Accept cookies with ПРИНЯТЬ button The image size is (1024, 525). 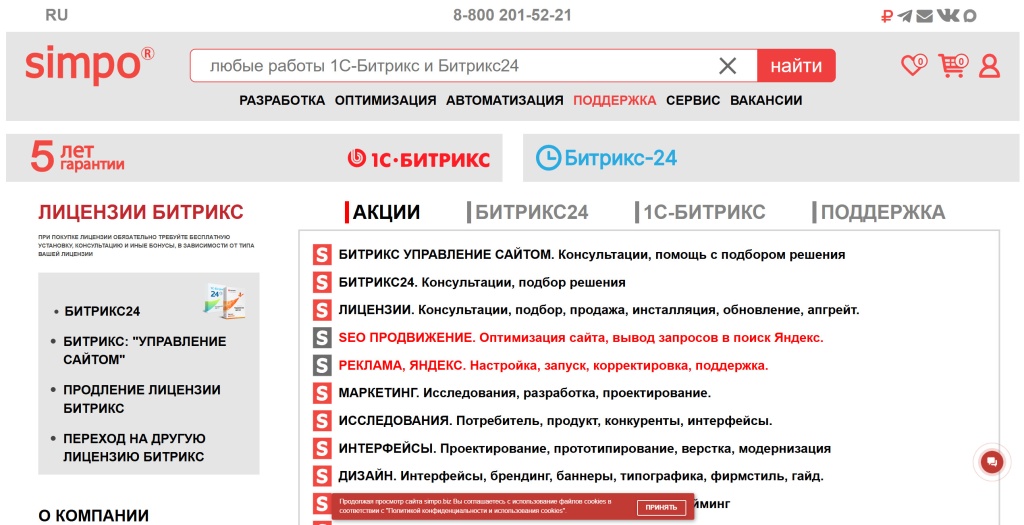[x=661, y=507]
